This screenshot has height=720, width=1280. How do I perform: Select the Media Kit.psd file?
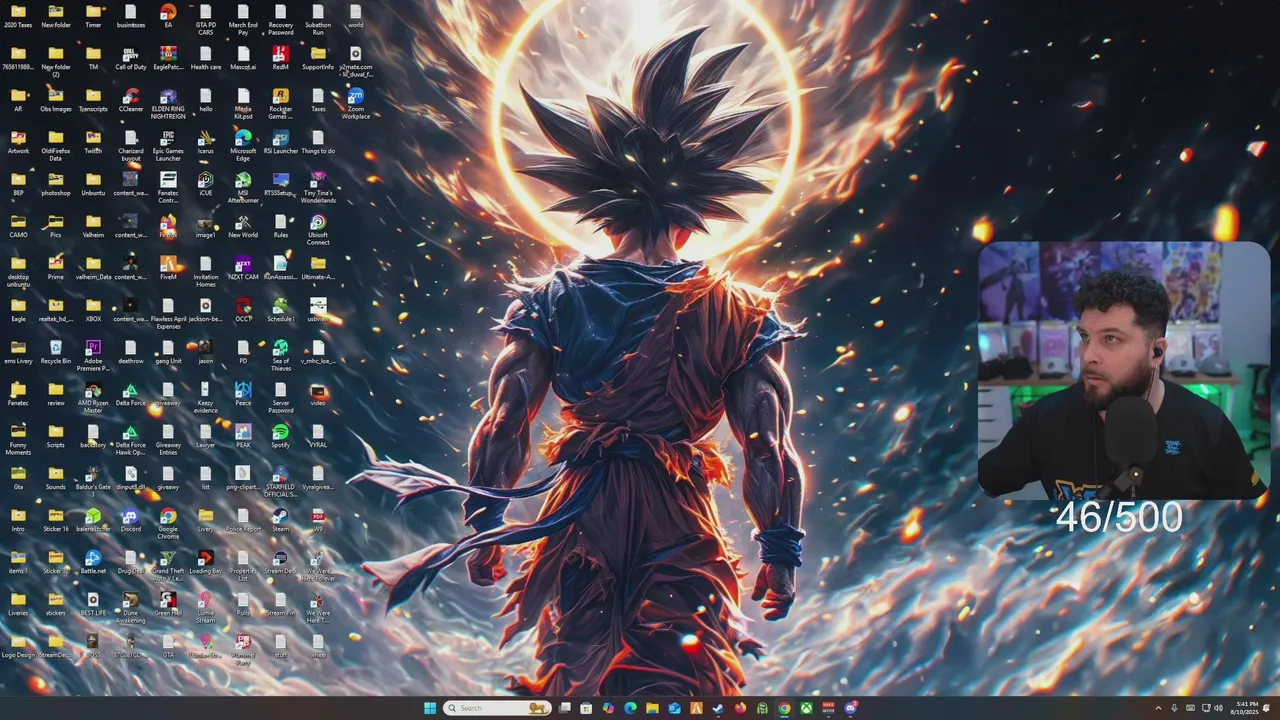pos(243,104)
